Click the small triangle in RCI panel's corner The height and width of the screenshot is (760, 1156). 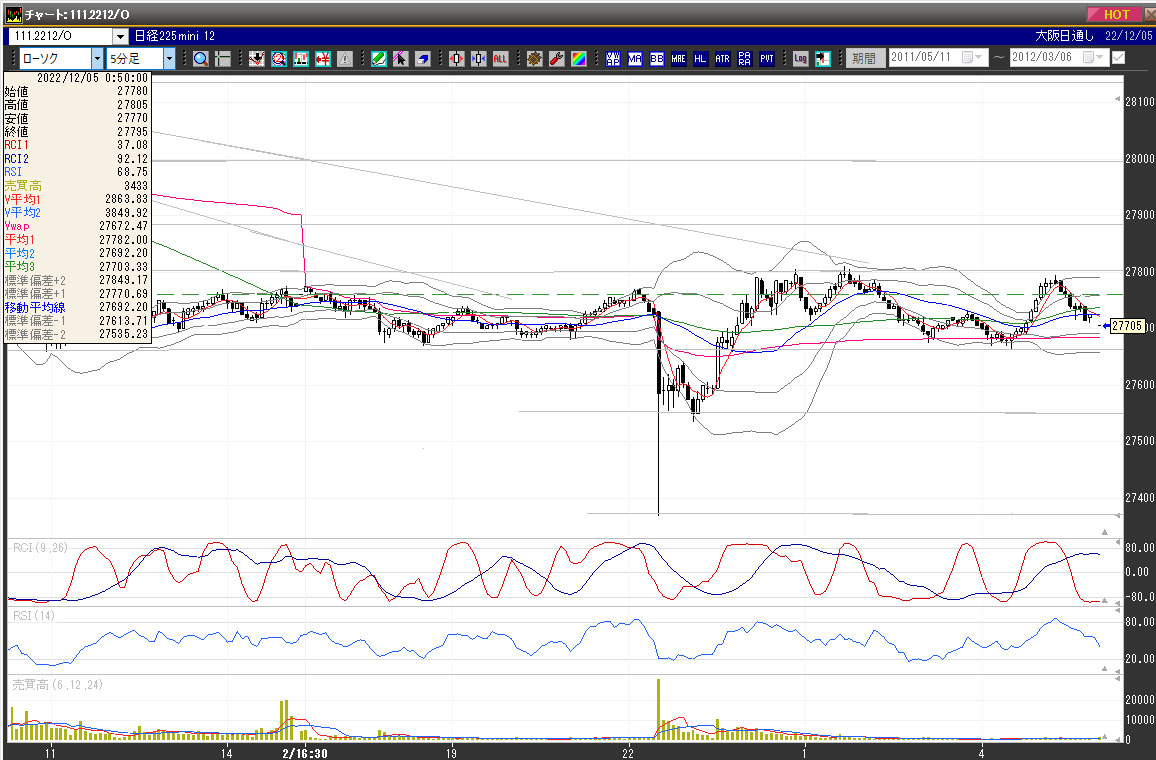[x=1104, y=601]
